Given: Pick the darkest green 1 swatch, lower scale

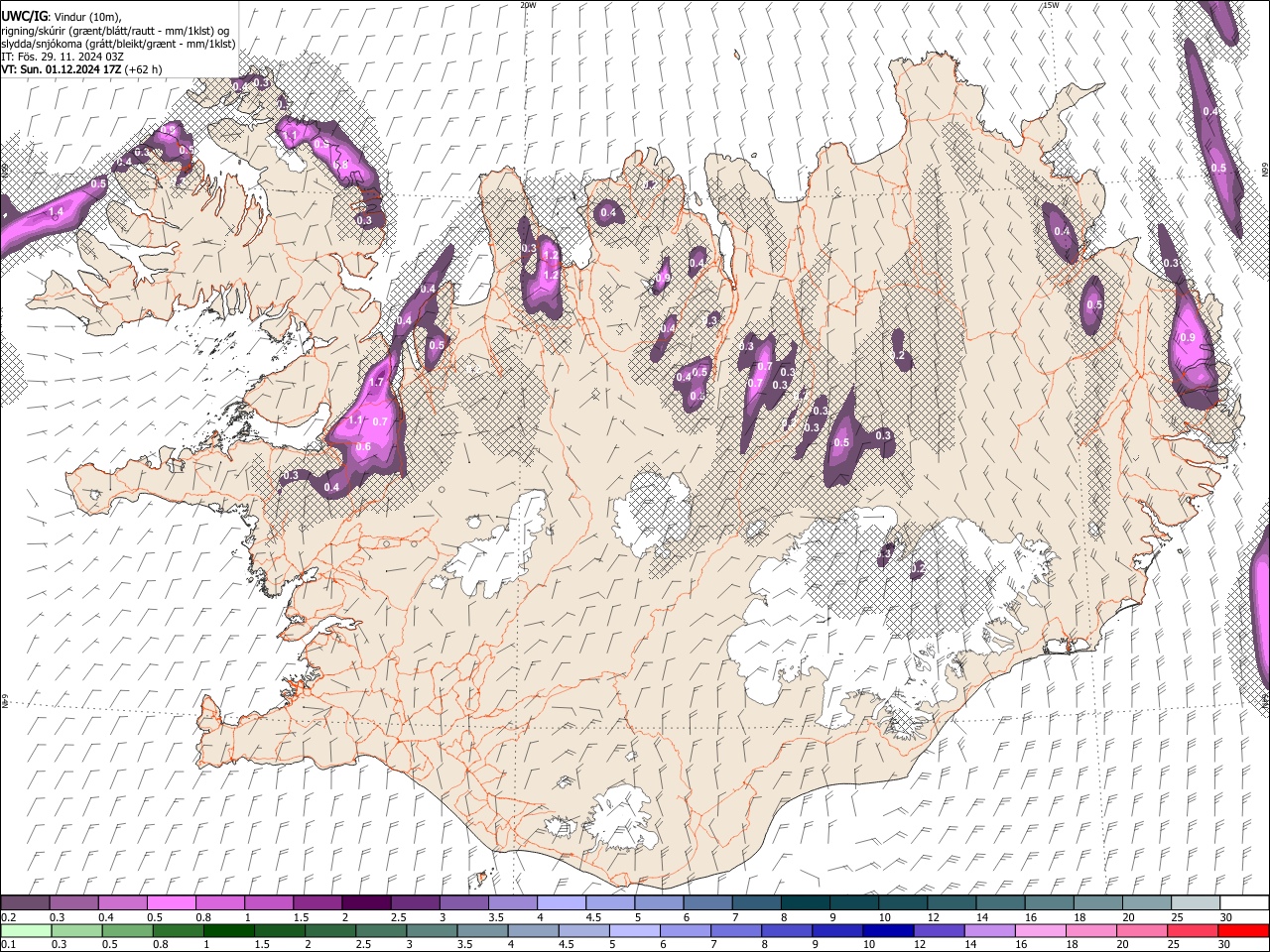Looking at the screenshot, I should pos(227,930).
